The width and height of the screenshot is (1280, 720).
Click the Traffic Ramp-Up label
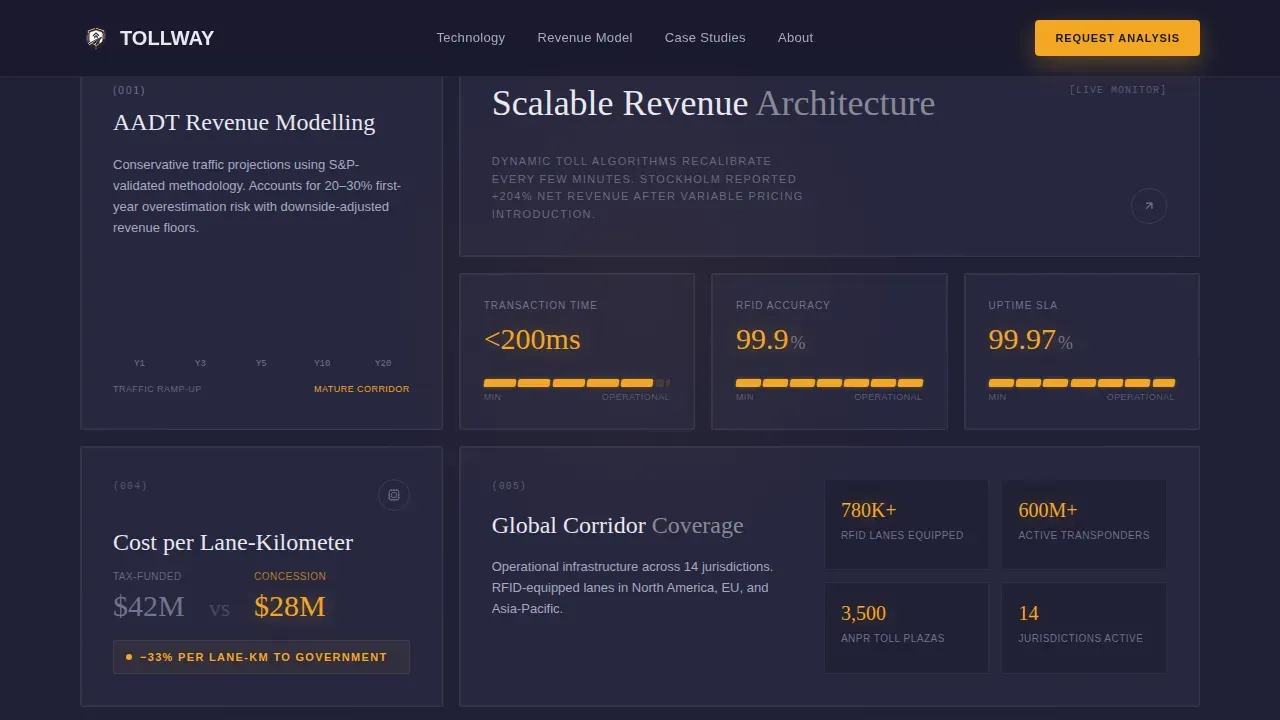coord(157,389)
